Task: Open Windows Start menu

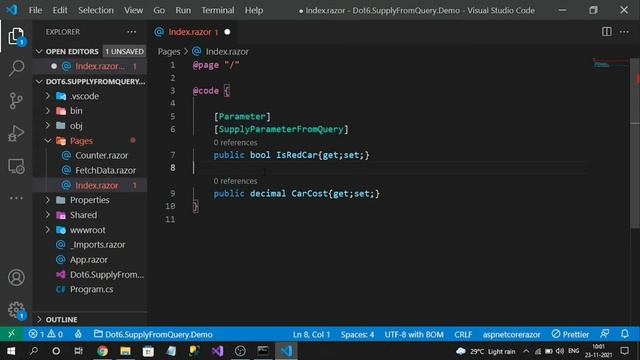Action: point(11,351)
